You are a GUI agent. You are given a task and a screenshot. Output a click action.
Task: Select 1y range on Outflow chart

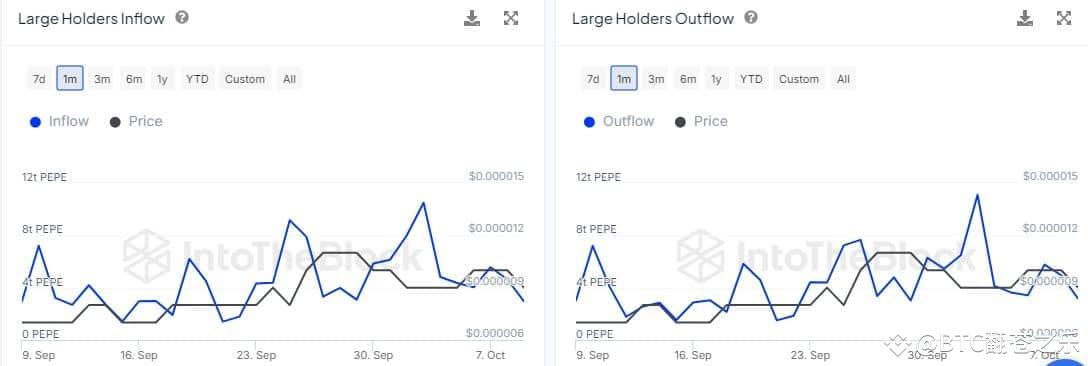[715, 78]
